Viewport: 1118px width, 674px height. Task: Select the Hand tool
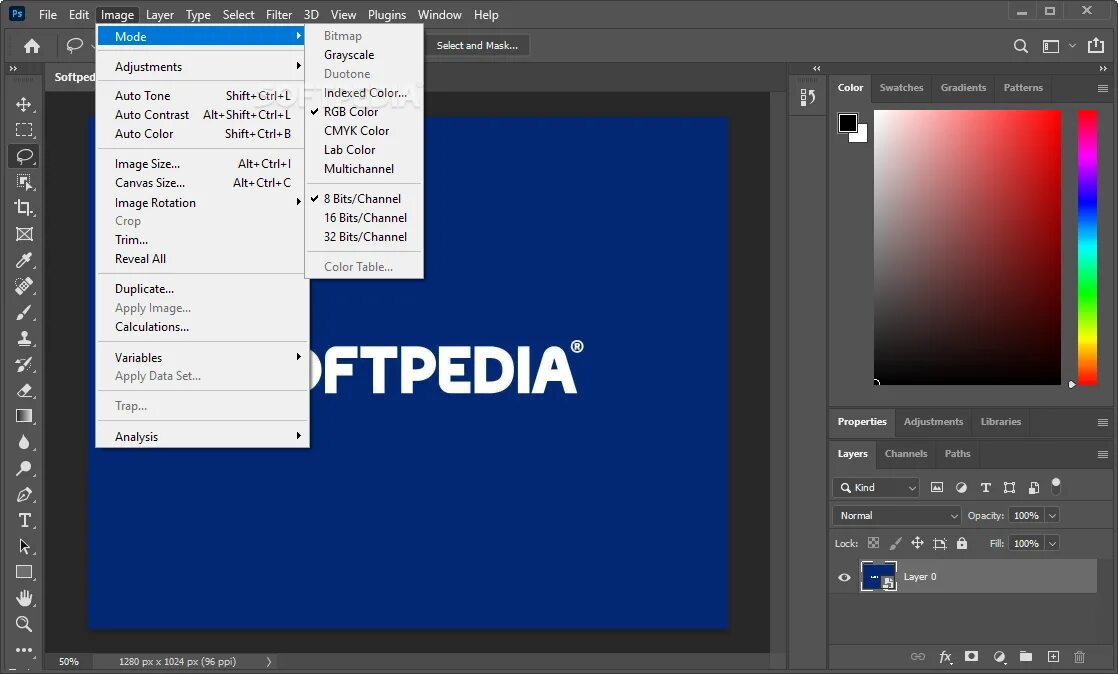pos(24,598)
